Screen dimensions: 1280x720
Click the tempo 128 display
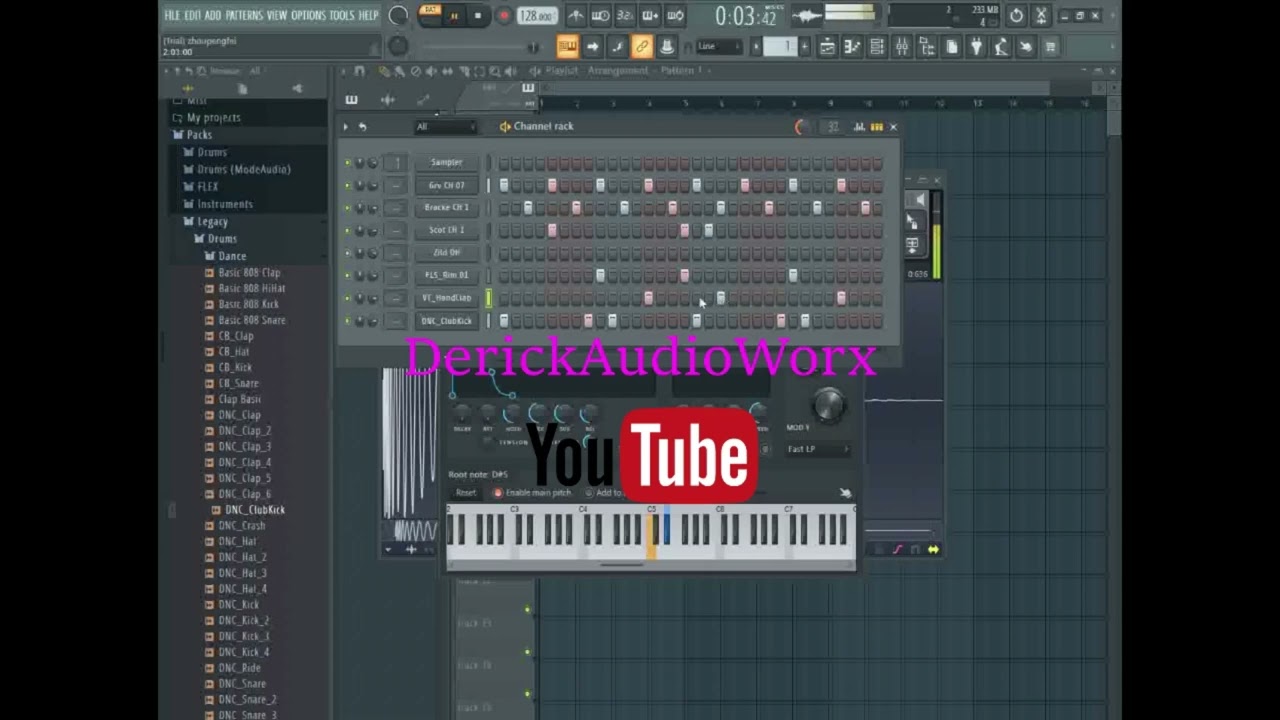click(x=537, y=16)
